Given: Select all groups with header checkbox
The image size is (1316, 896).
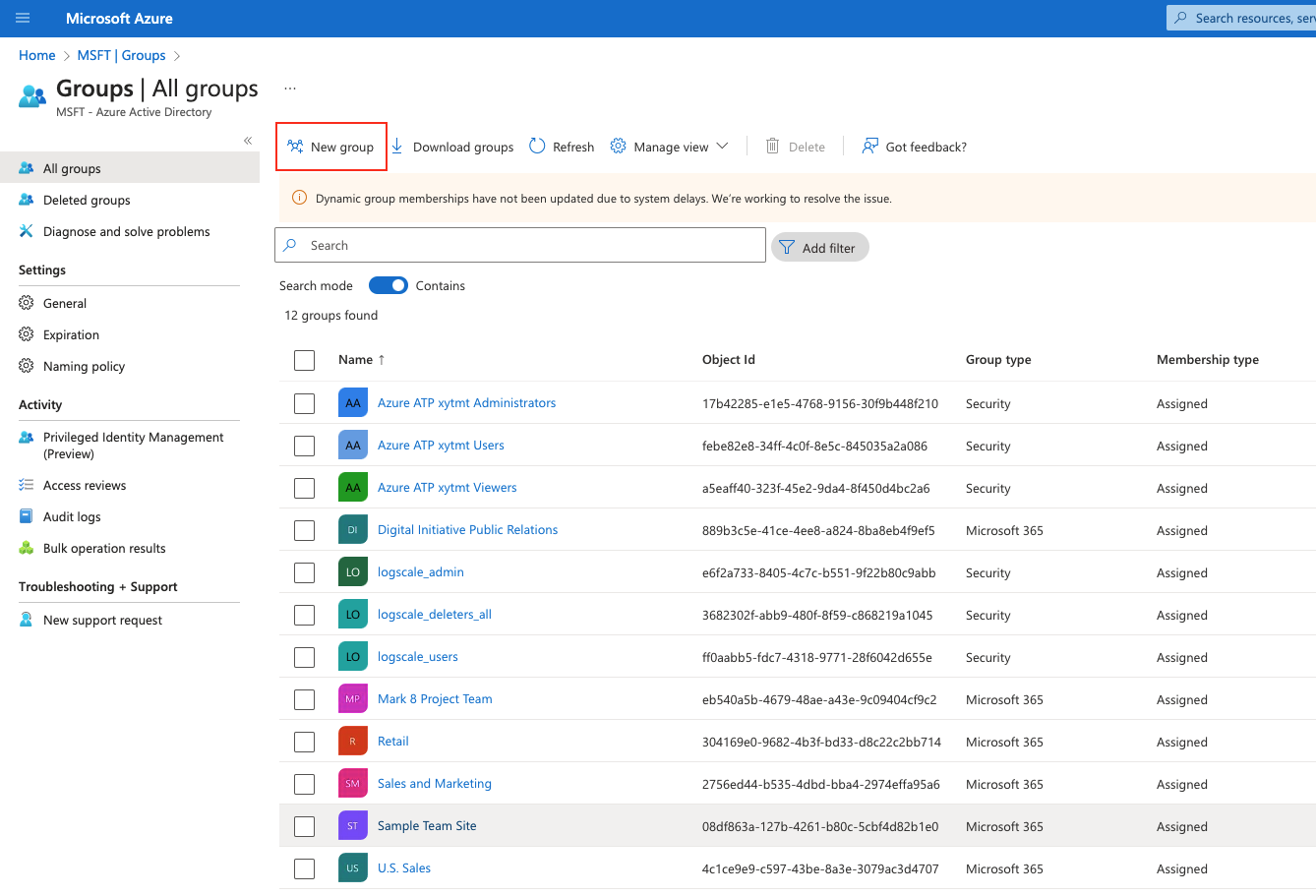Looking at the screenshot, I should coord(304,360).
